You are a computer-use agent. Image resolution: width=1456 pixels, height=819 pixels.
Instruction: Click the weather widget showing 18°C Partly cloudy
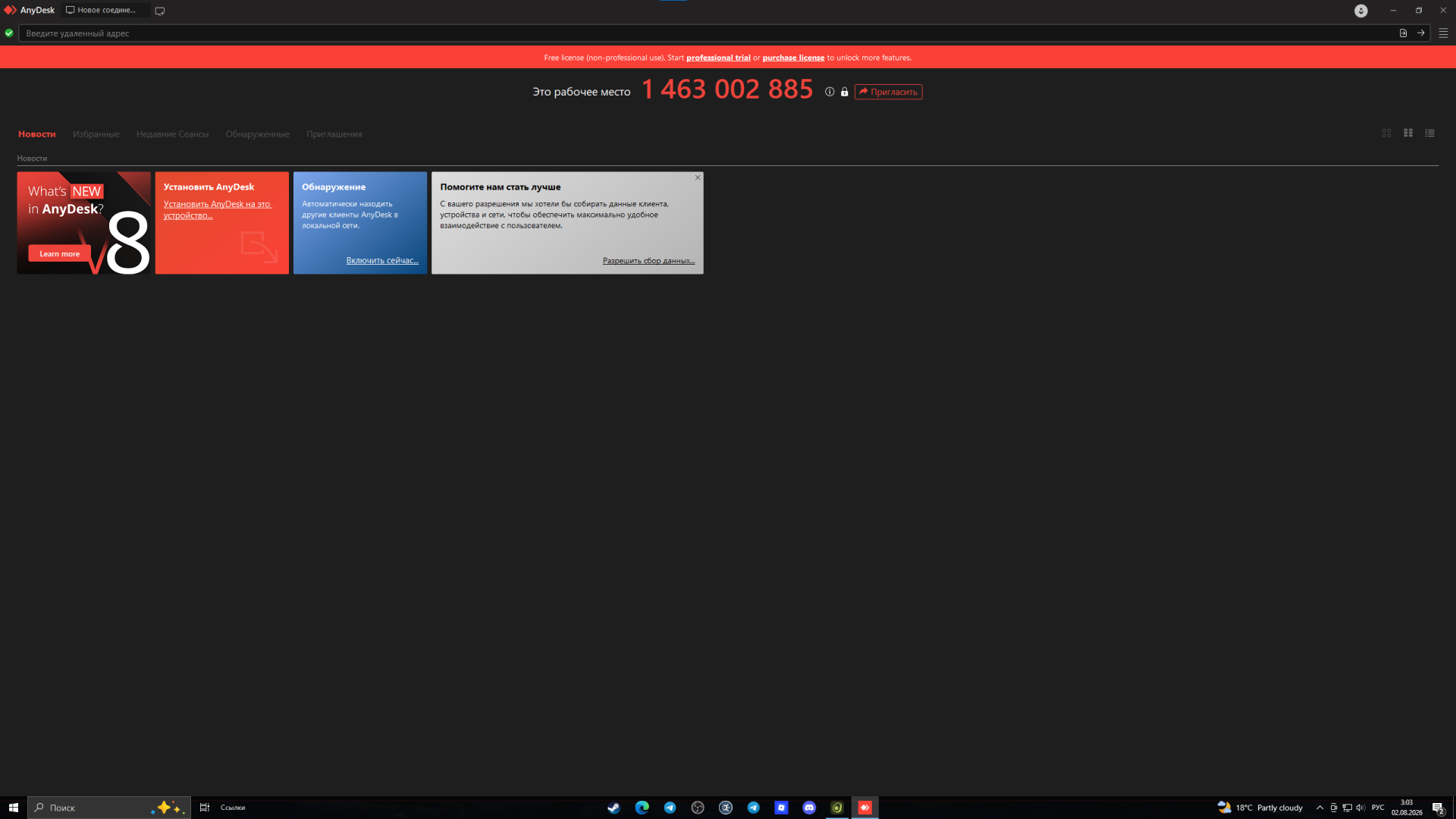[x=1260, y=808]
